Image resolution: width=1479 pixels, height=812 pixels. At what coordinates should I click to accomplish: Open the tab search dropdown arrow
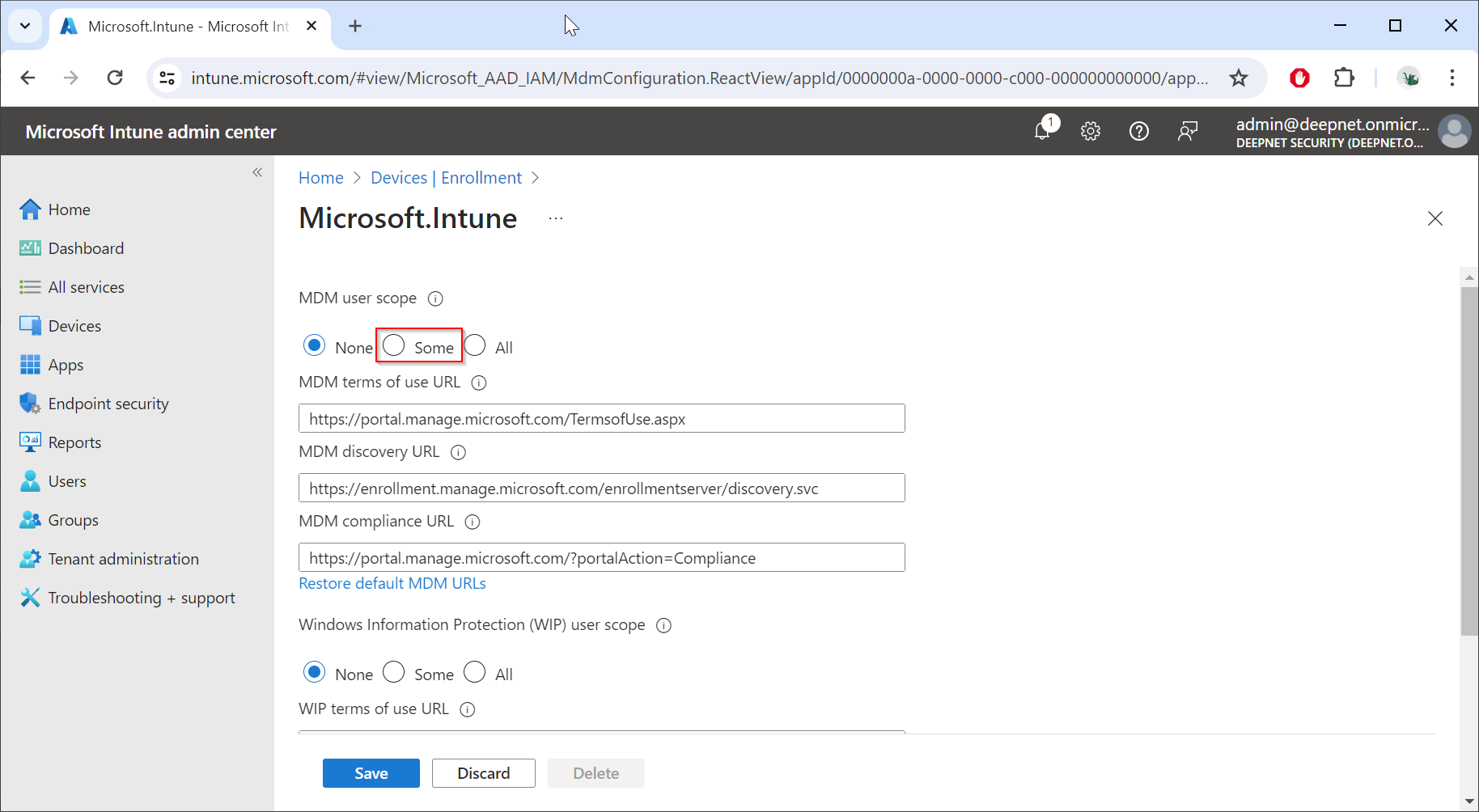(x=25, y=26)
